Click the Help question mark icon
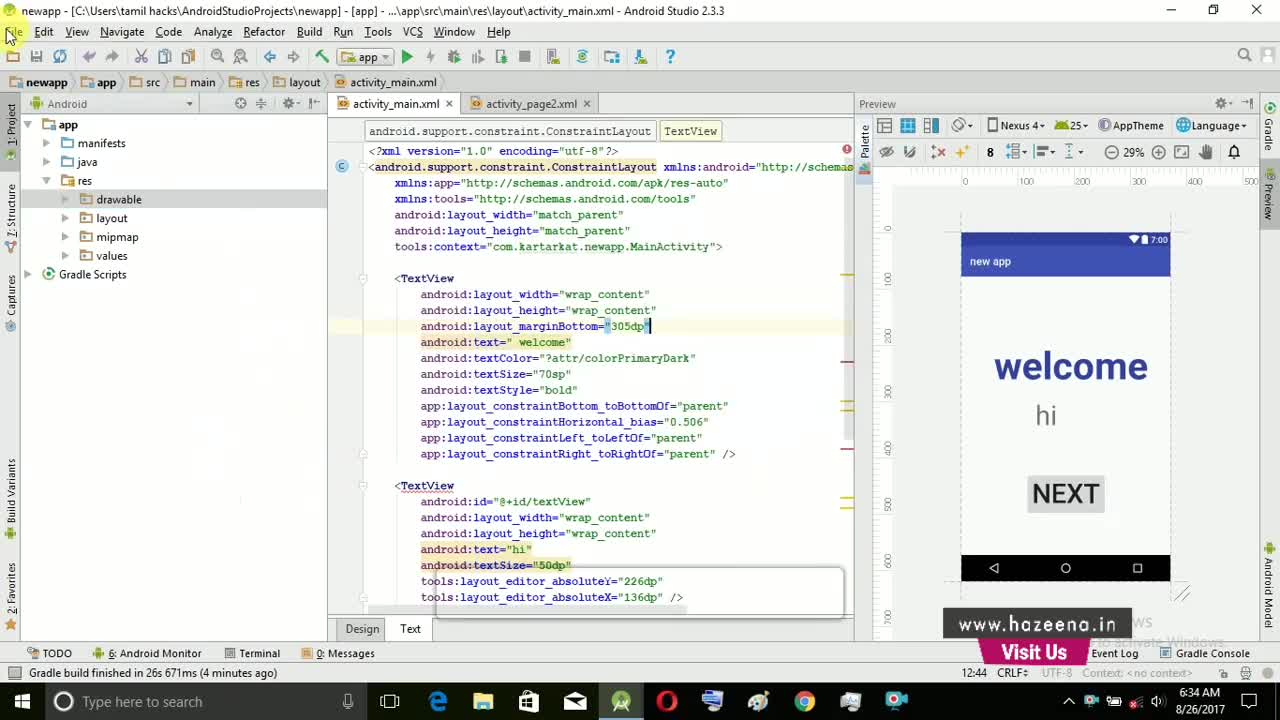The height and width of the screenshot is (720, 1280). pyautogui.click(x=670, y=57)
